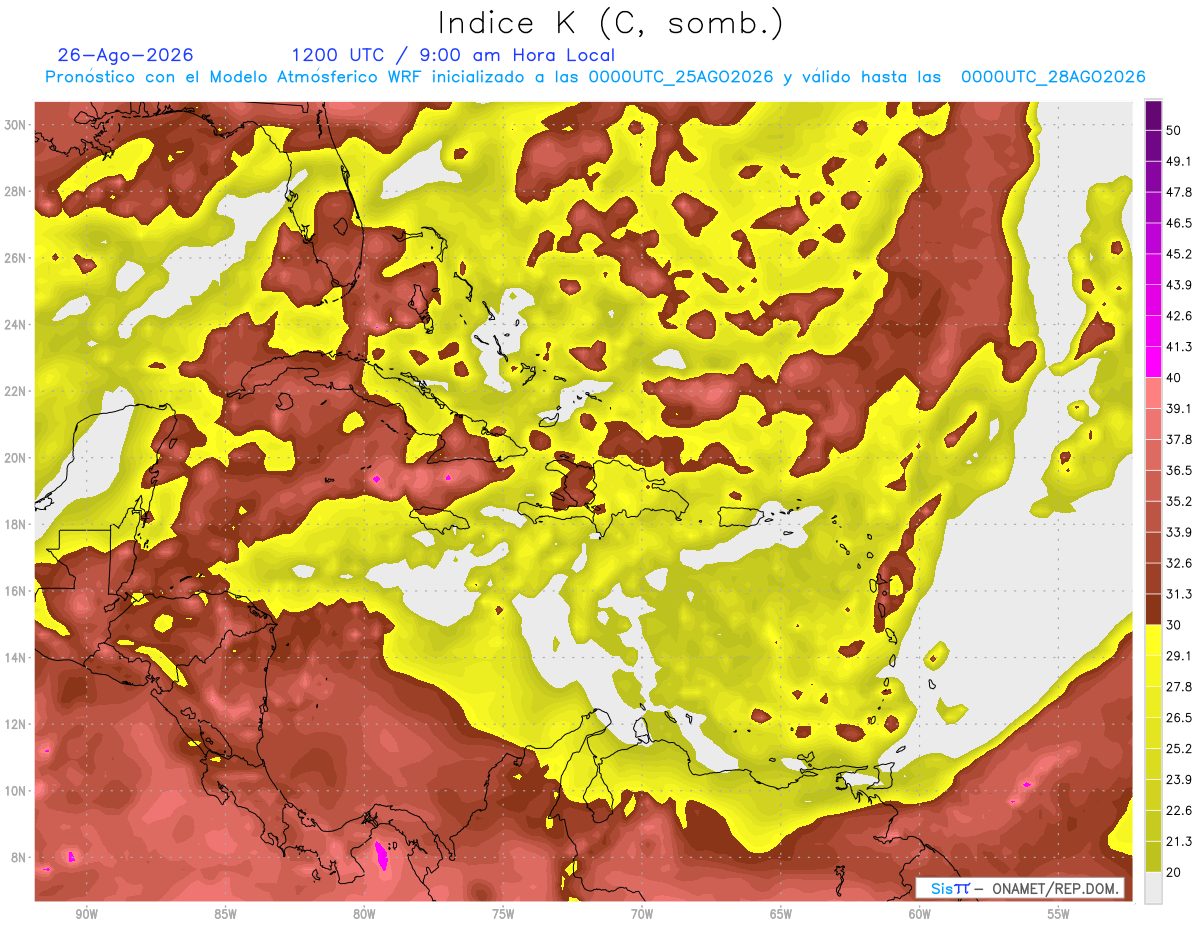The width and height of the screenshot is (1200, 927).
Task: Click the 90W longitude label
Action: 86,914
